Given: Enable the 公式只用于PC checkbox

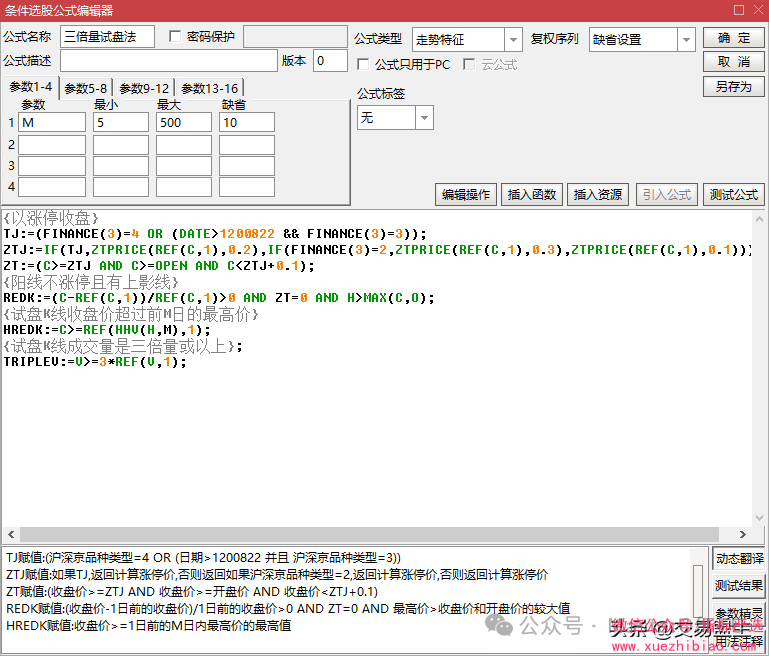Looking at the screenshot, I should click(363, 64).
